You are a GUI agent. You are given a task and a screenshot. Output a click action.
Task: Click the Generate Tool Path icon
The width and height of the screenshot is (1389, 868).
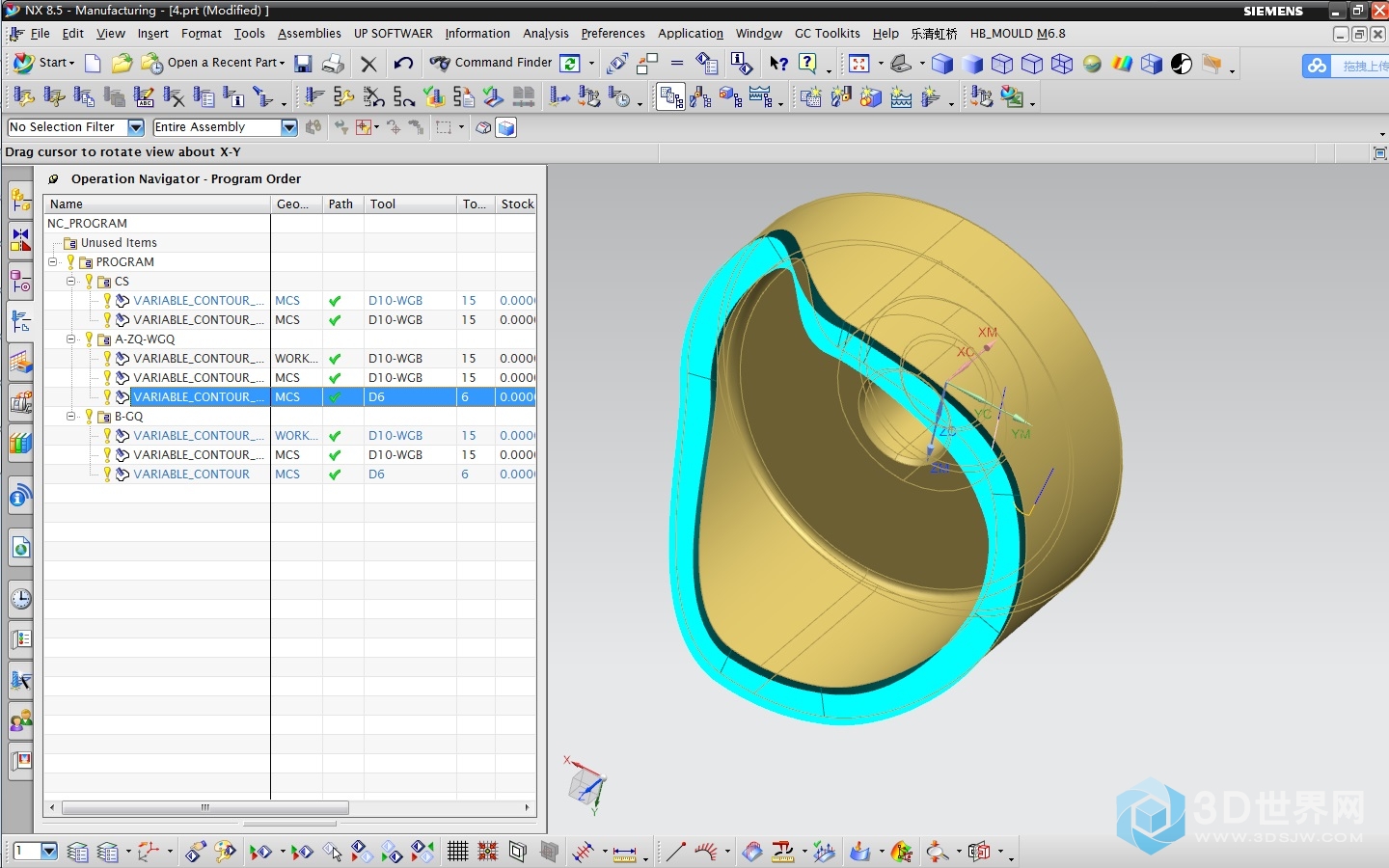point(314,96)
